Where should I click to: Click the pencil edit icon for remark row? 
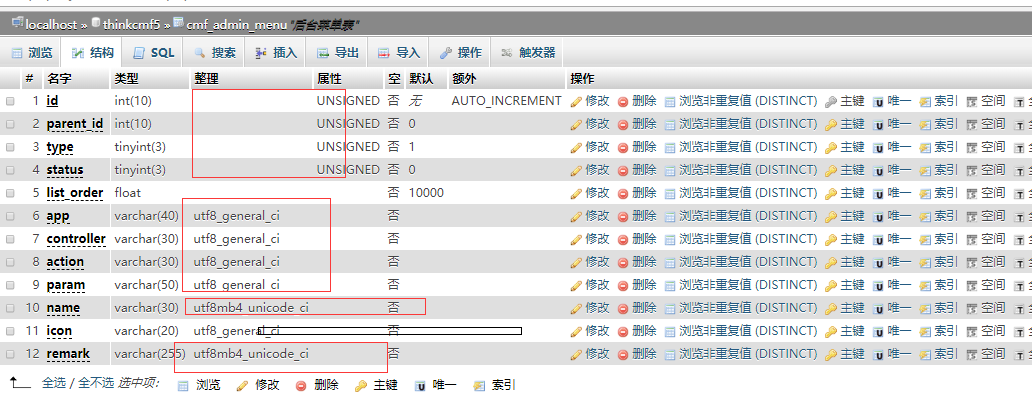point(576,354)
